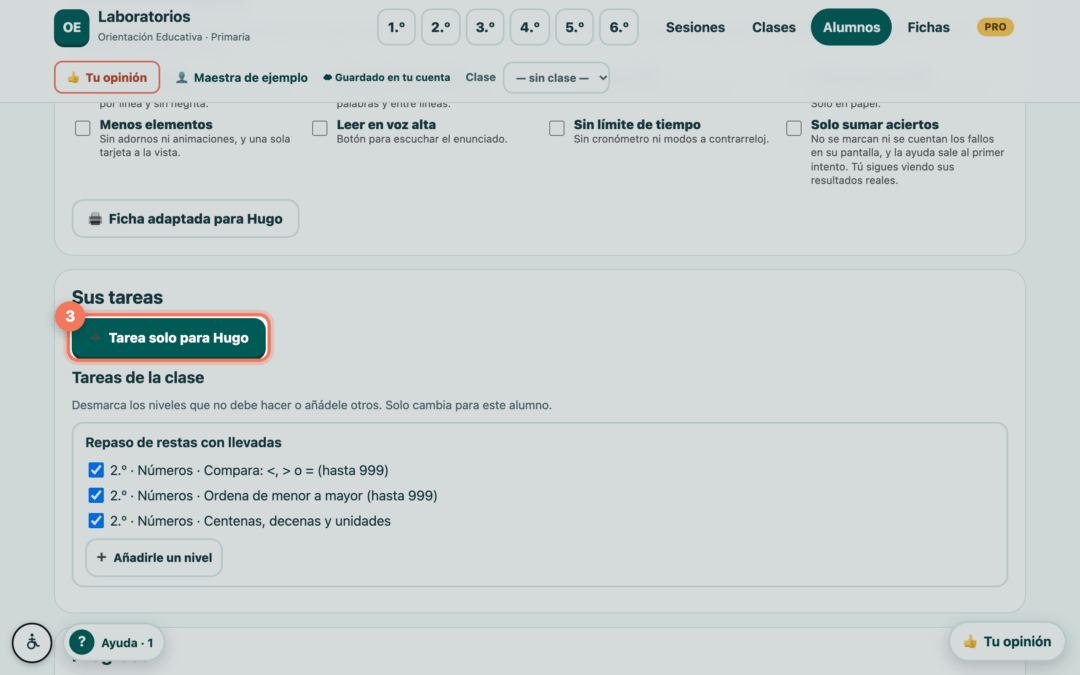Switch to the Sesiones tab

695,28
